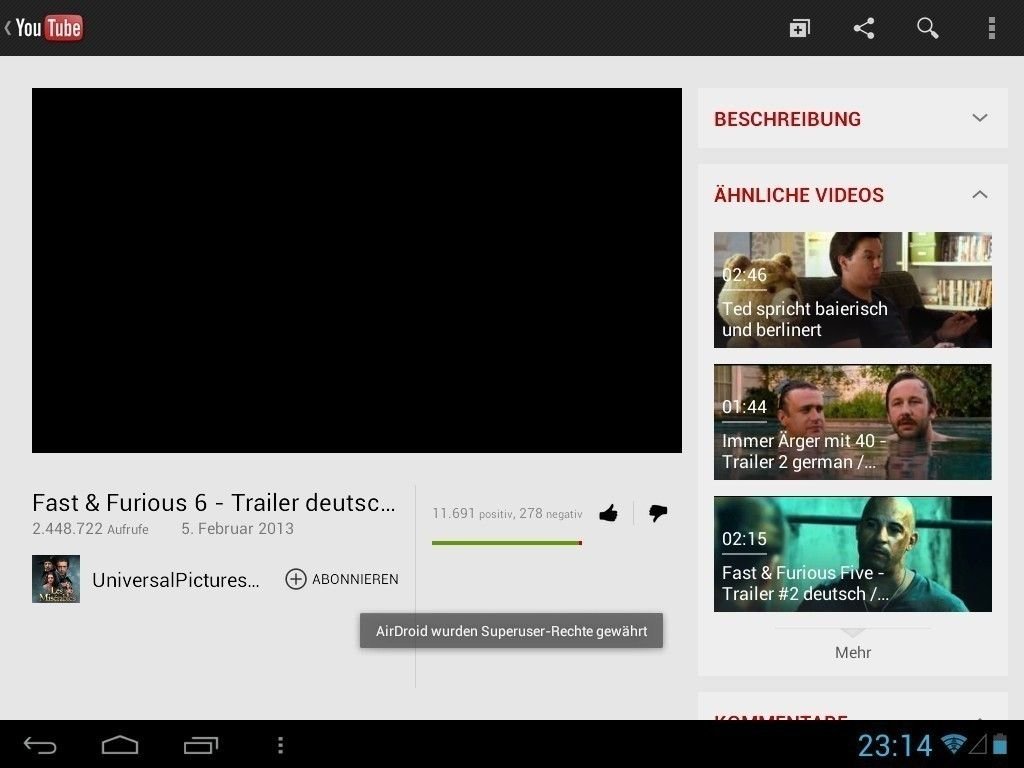
Task: Open the Beschreibung header
Action: click(853, 118)
